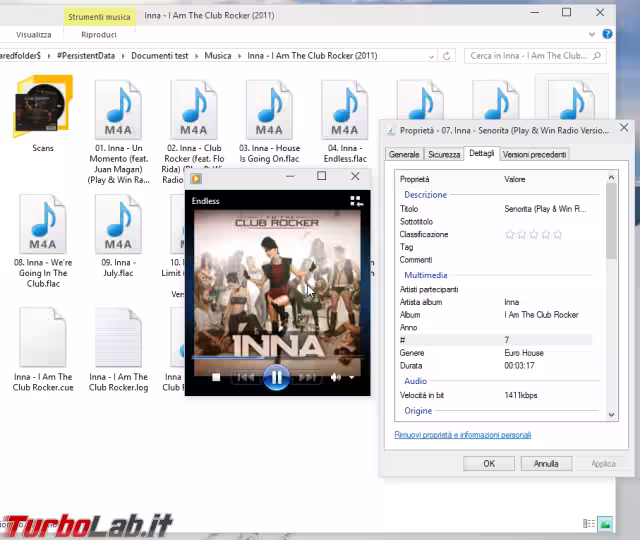The width and height of the screenshot is (640, 540).
Task: Select Inna - I Am The Club Rocker.cue file
Action: click(x=43, y=349)
